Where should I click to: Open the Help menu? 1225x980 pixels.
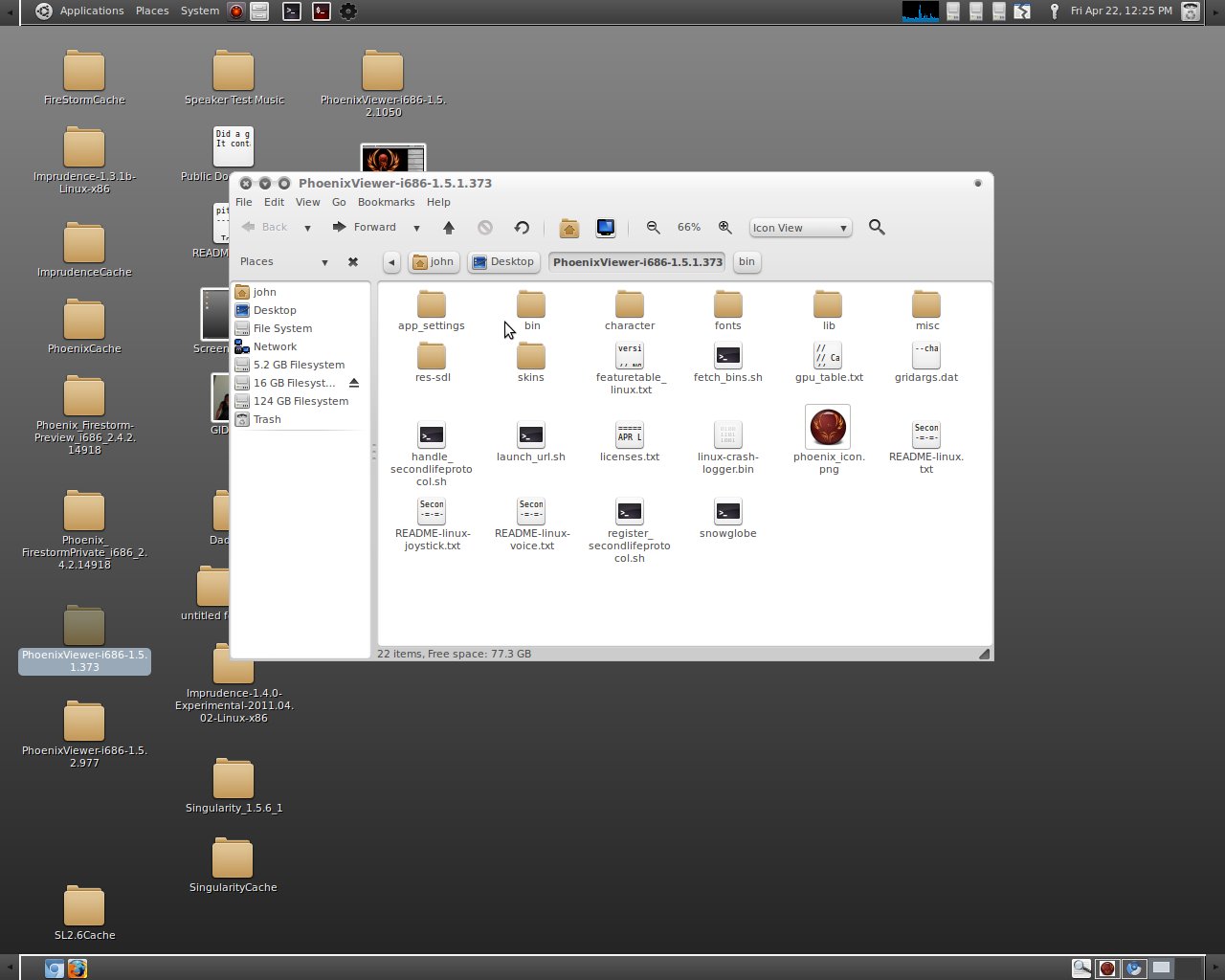tap(438, 202)
